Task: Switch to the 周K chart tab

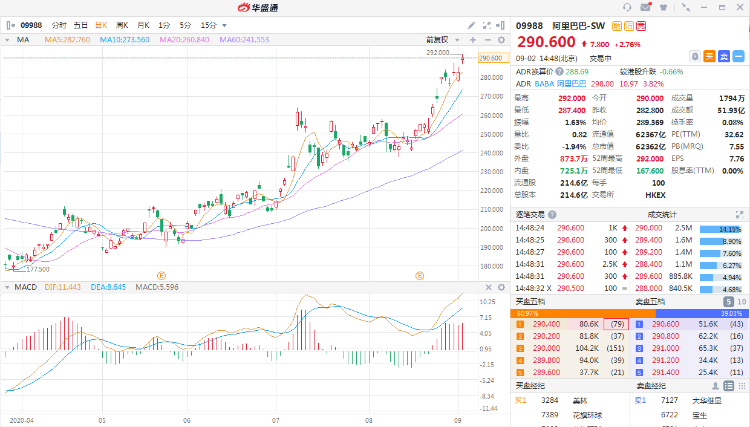Action: [x=122, y=24]
